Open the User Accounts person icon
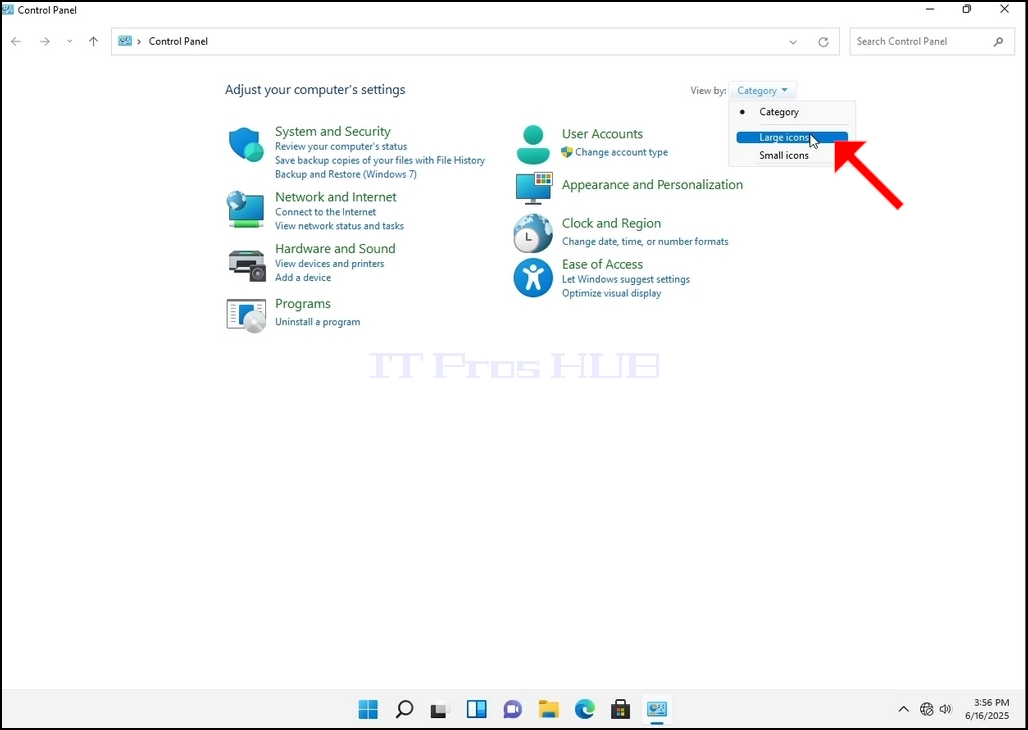This screenshot has height=730, width=1028. tap(533, 144)
